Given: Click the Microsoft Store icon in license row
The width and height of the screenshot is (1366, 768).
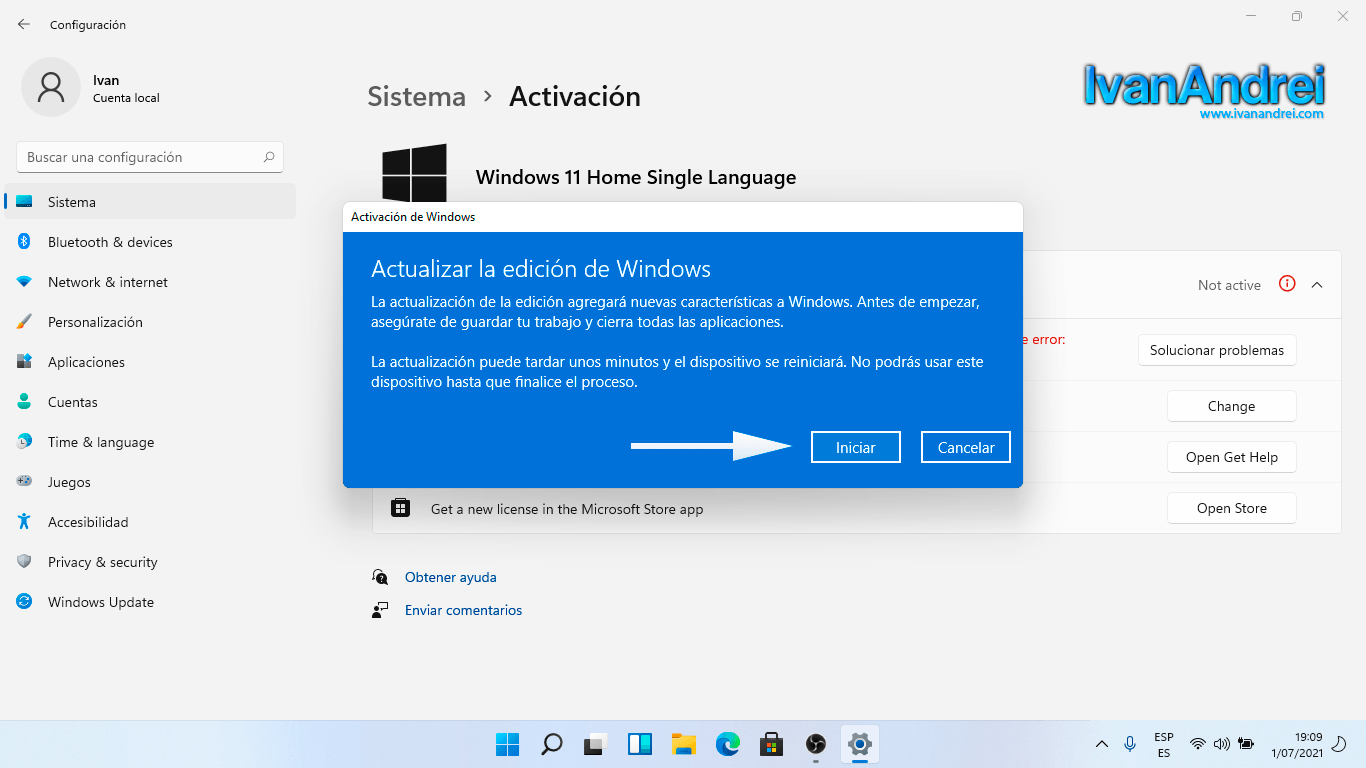Looking at the screenshot, I should coord(400,508).
